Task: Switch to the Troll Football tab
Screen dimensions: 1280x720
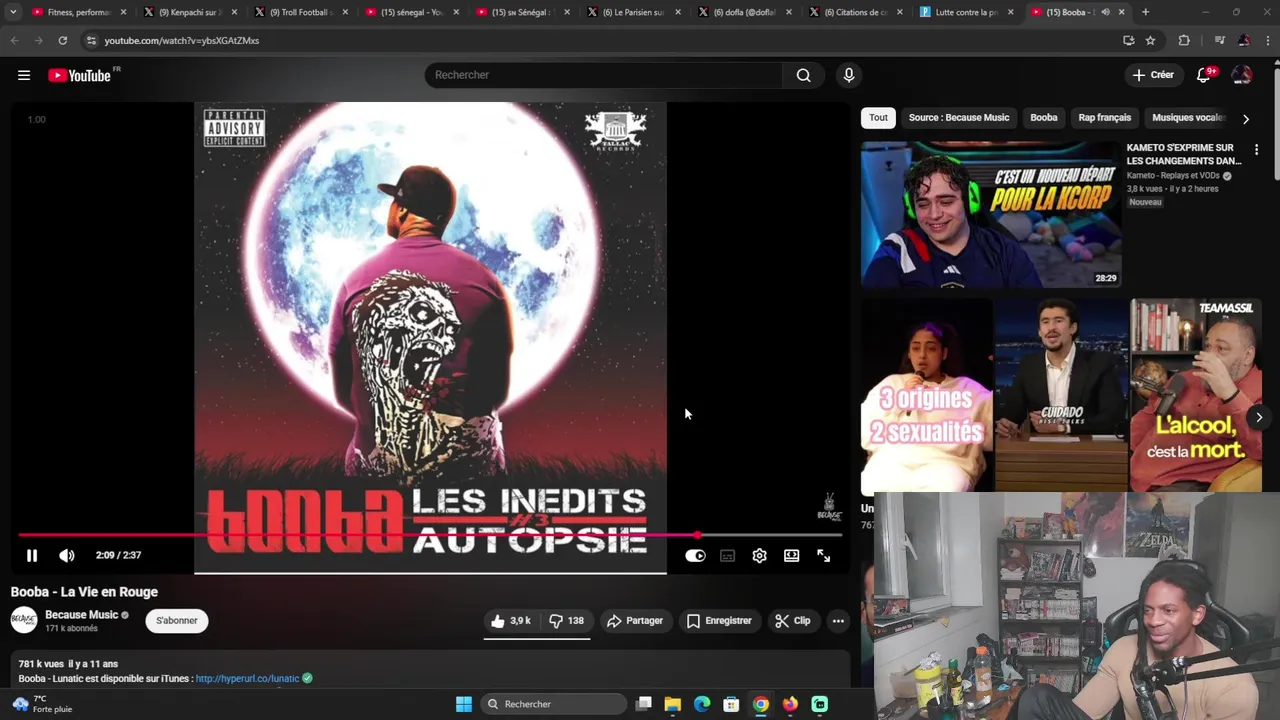Action: pyautogui.click(x=302, y=13)
